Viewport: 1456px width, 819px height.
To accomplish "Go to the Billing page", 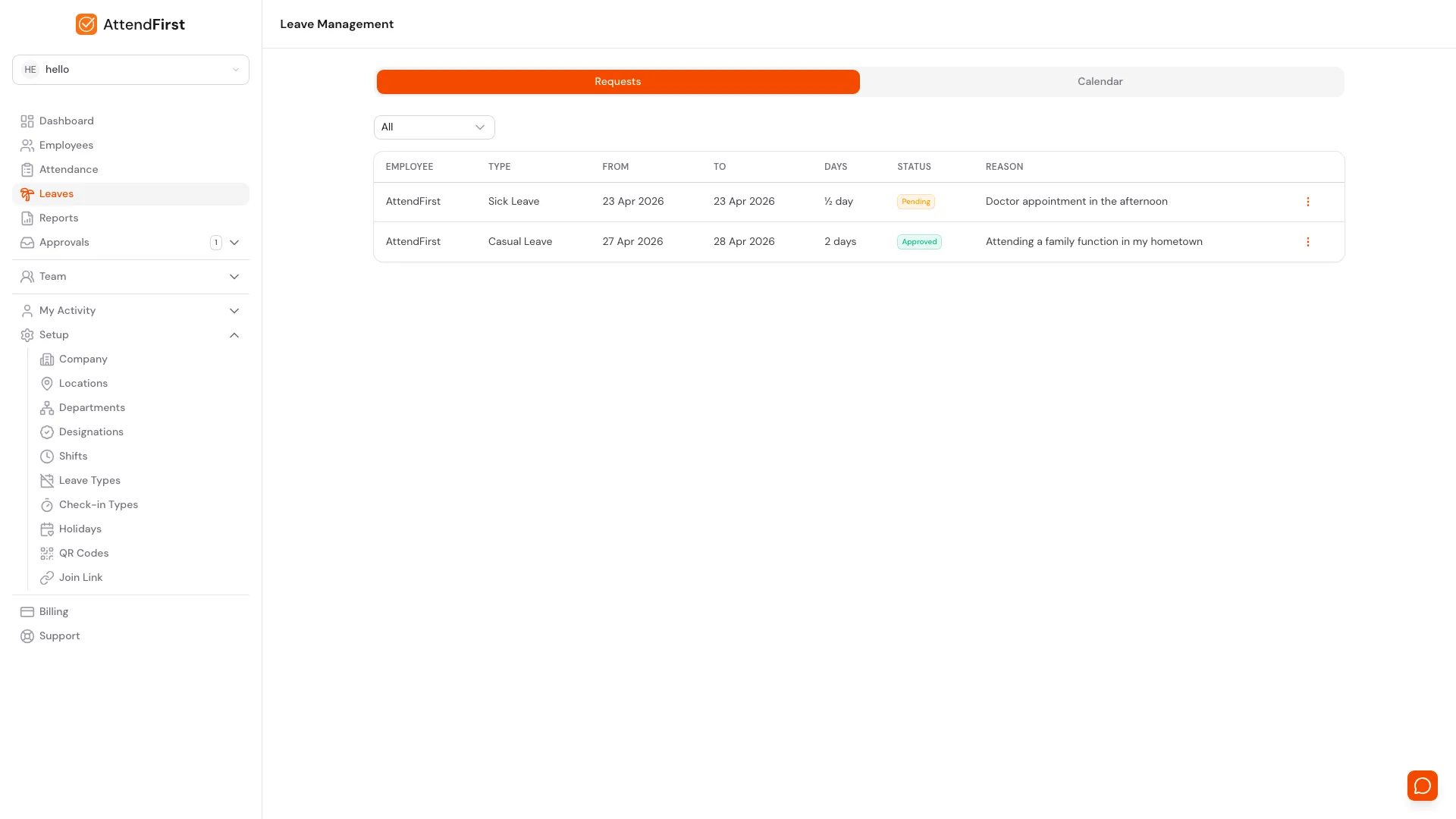I will [130, 612].
